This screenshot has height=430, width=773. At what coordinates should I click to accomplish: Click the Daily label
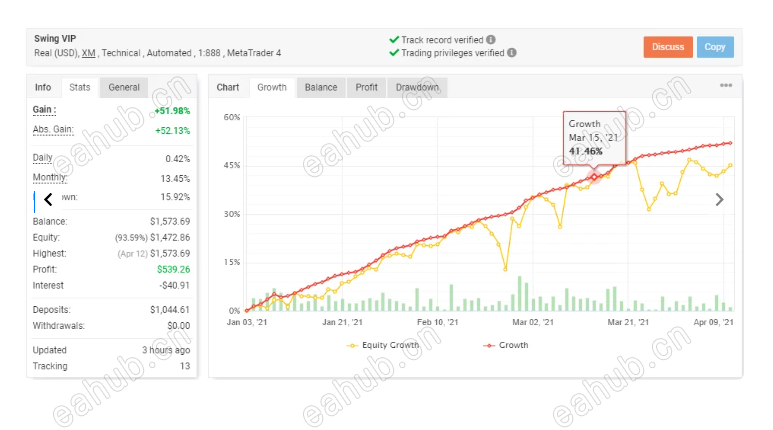tap(42, 158)
